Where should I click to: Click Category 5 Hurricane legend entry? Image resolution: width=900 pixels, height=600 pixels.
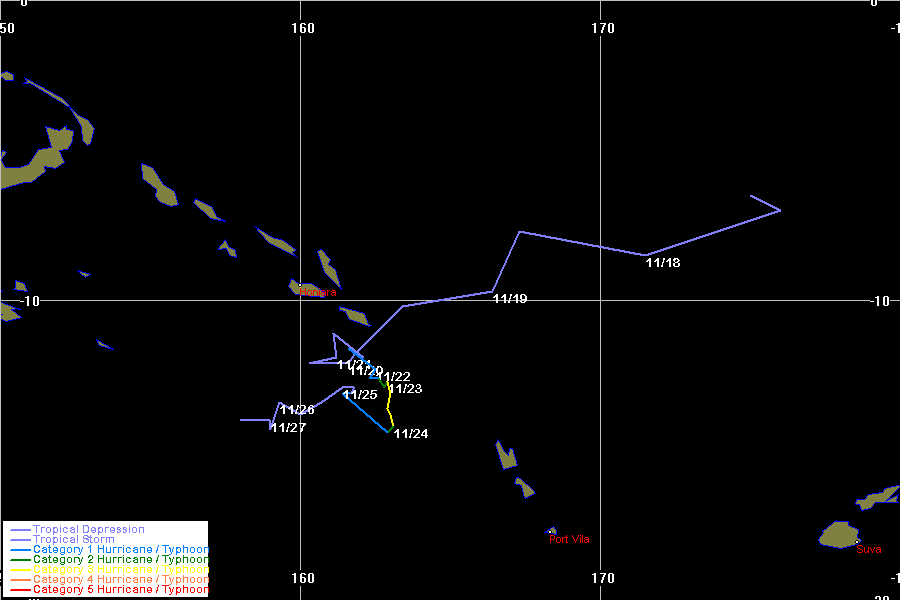tap(120, 589)
